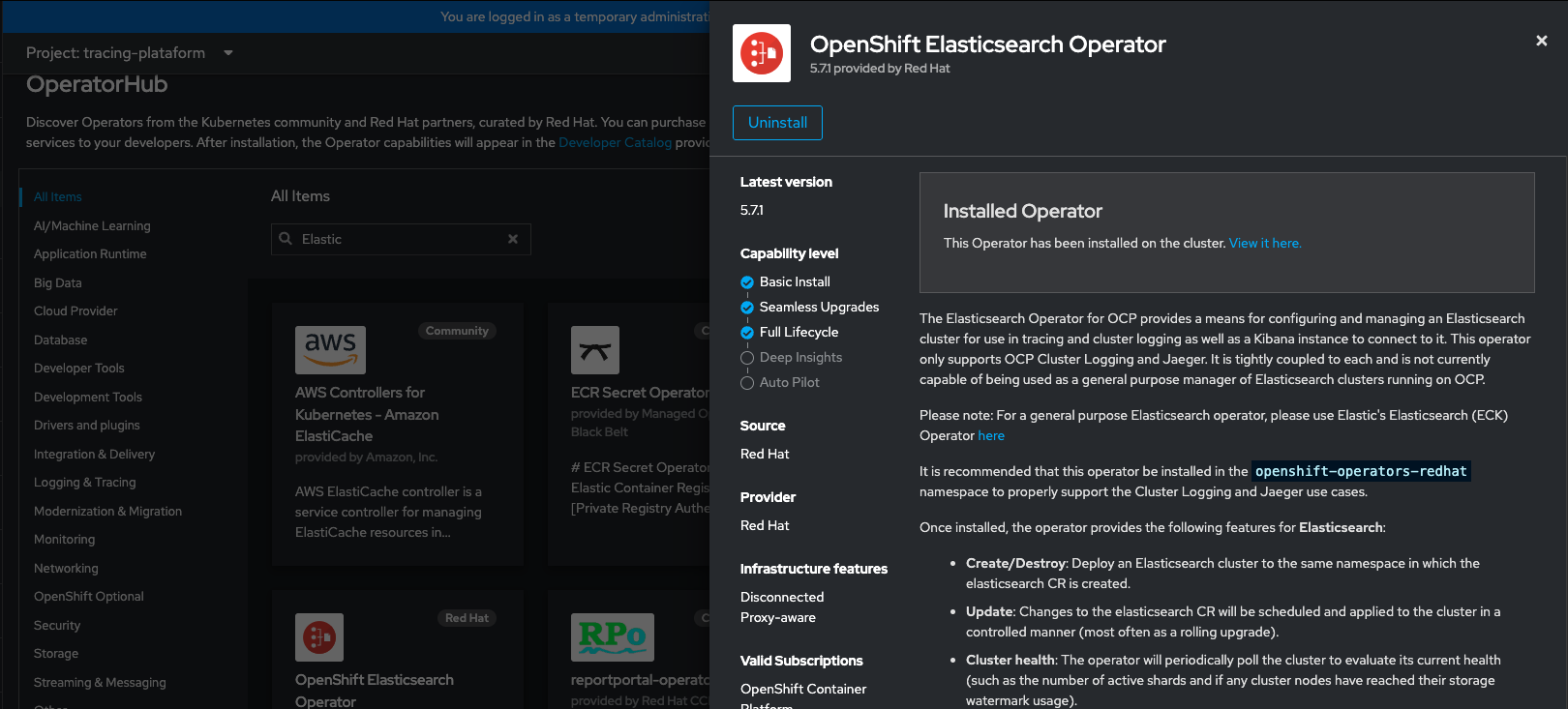Click the Proxy-aware infrastructure feature

(x=778, y=618)
